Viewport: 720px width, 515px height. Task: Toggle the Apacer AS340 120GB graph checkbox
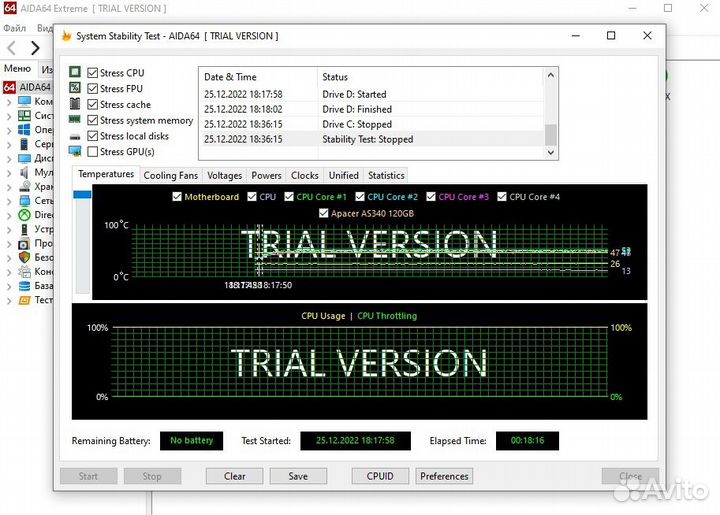tap(323, 213)
